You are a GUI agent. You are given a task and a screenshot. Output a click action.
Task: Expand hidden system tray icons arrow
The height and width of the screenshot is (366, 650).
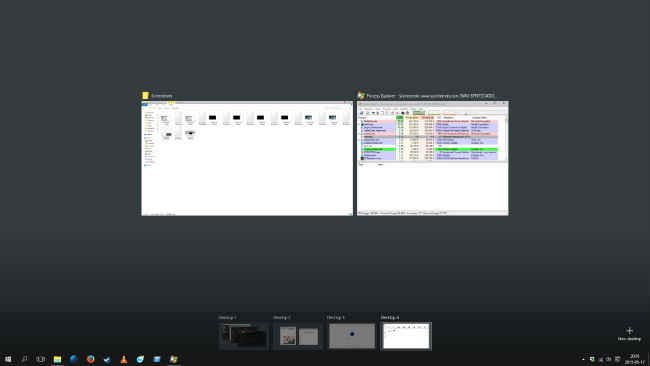tap(583, 359)
